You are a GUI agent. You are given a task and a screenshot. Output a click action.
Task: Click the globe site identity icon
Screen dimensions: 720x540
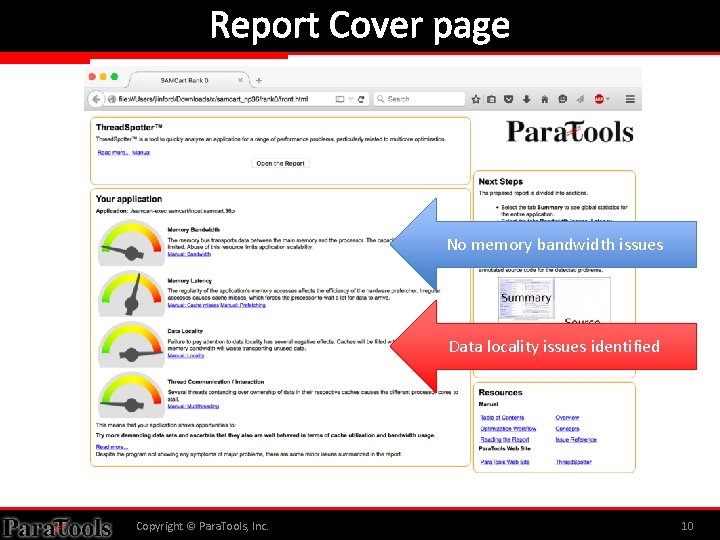pyautogui.click(x=112, y=99)
